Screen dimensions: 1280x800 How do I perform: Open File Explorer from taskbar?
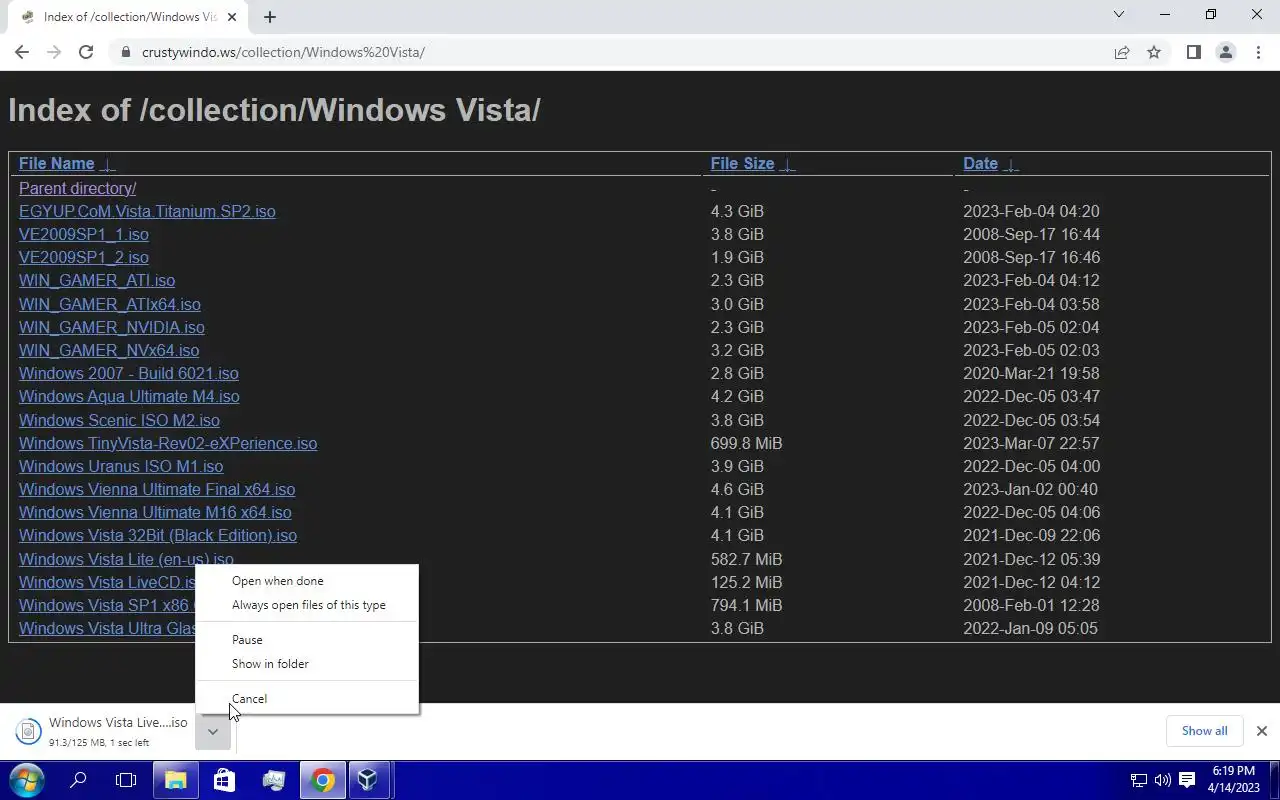pos(175,780)
